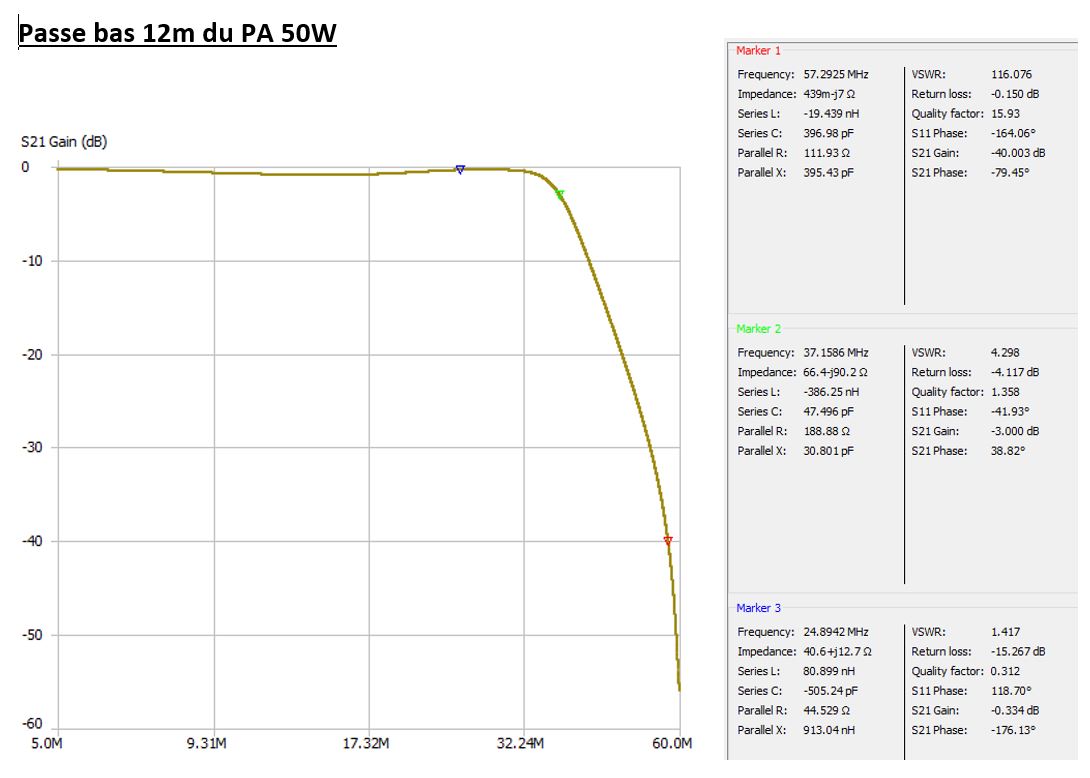Click the 9.31M frequency axis label
Image resolution: width=1090 pixels, height=778 pixels.
pos(206,743)
